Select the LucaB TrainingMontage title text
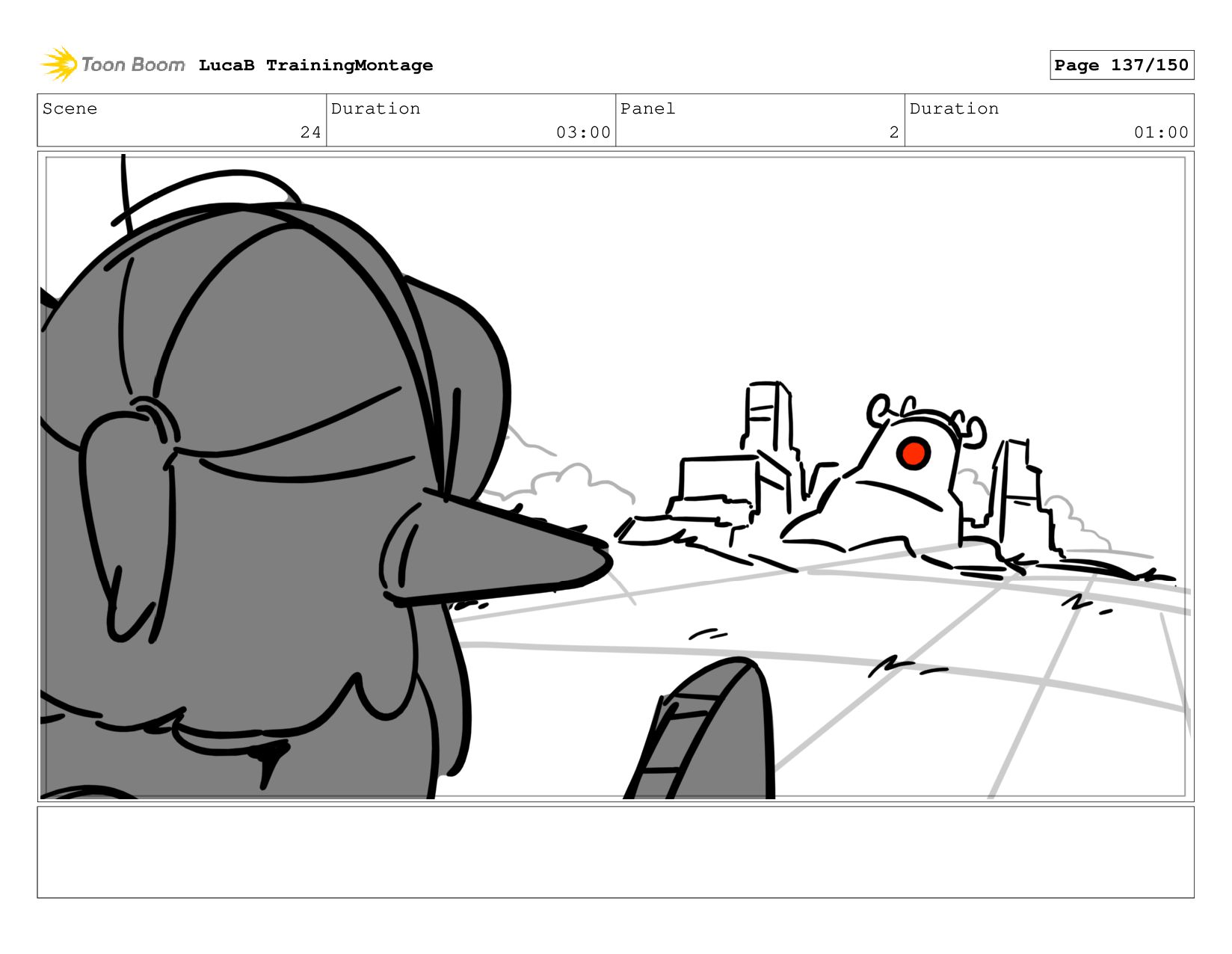Screen dimensions: 1232x954 pos(315,65)
